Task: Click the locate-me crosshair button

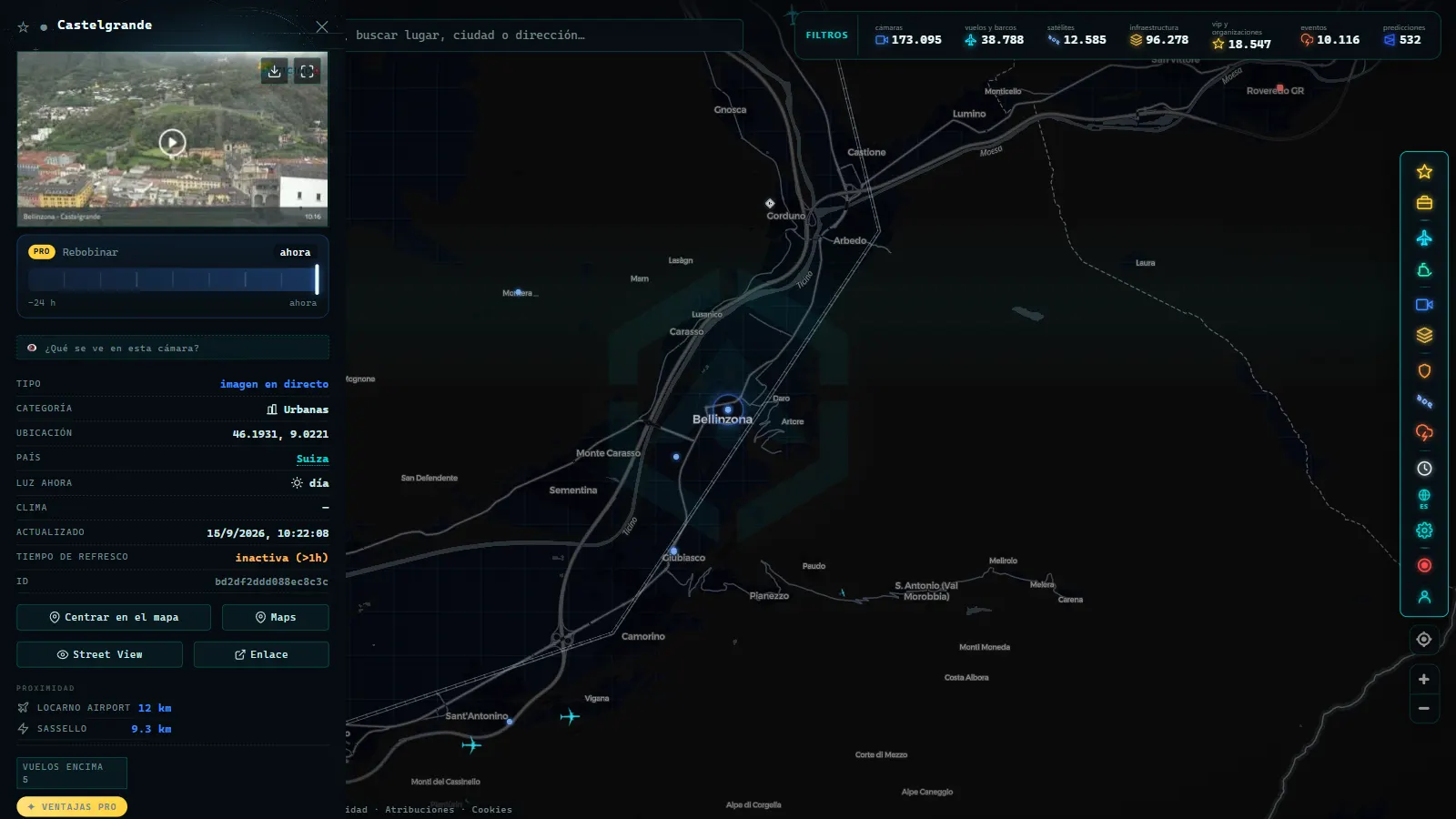Action: point(1424,640)
